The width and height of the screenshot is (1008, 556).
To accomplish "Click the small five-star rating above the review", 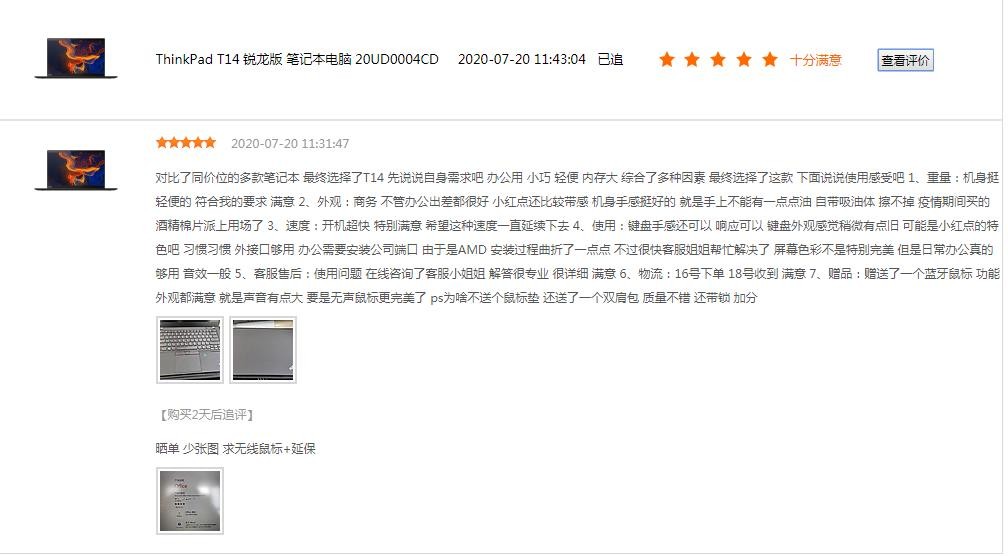I will [x=186, y=143].
